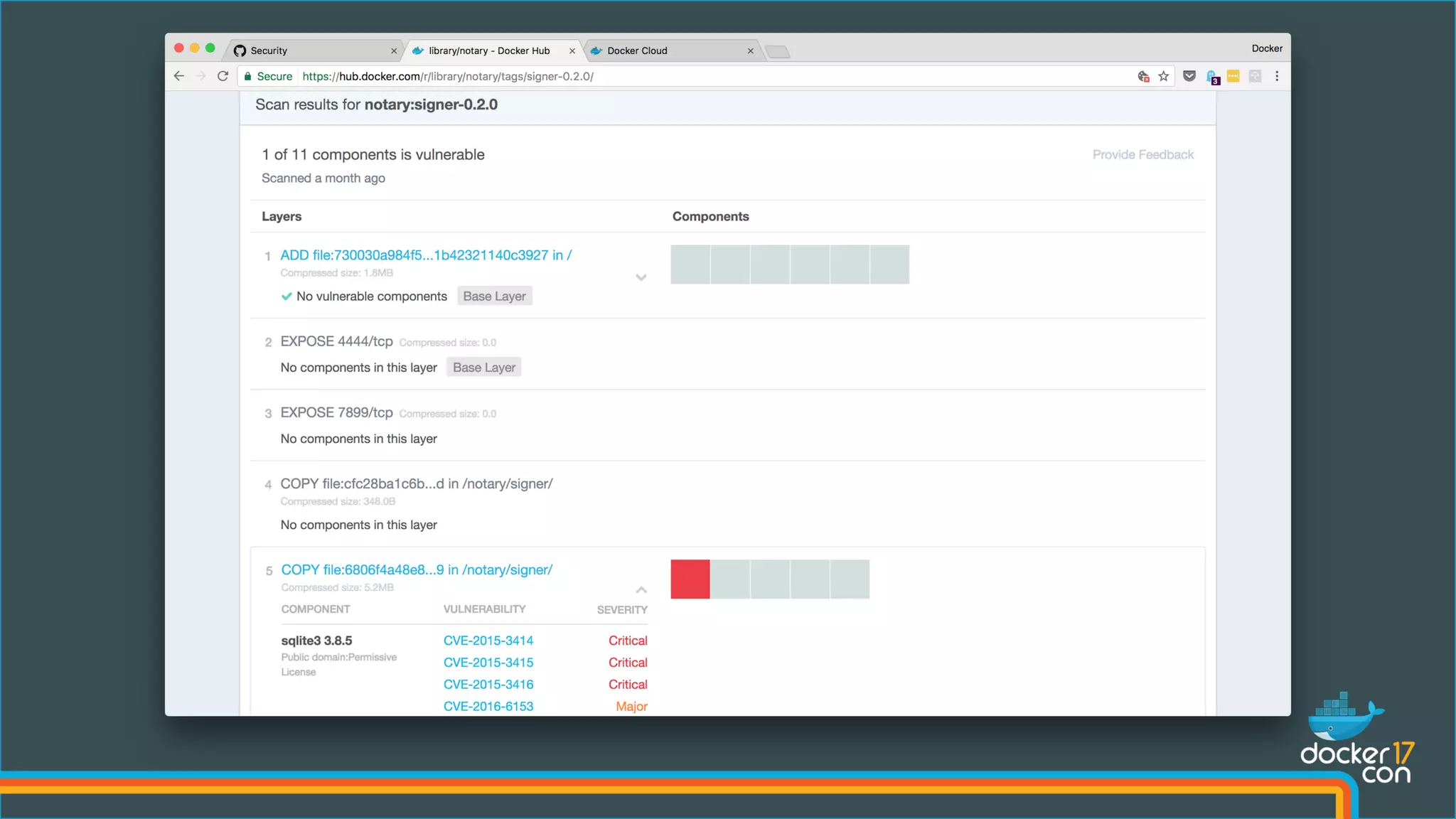Open the Chrome three-dot menu
The width and height of the screenshot is (1456, 819).
coord(1277,76)
